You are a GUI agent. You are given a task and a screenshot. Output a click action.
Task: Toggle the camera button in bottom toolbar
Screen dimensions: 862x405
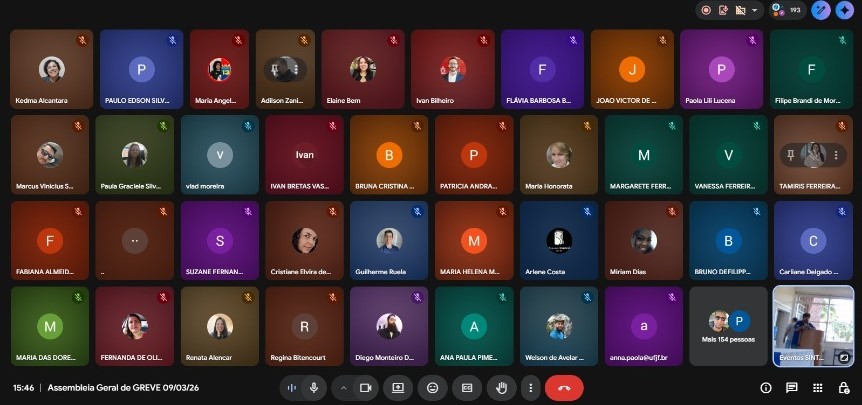click(366, 387)
